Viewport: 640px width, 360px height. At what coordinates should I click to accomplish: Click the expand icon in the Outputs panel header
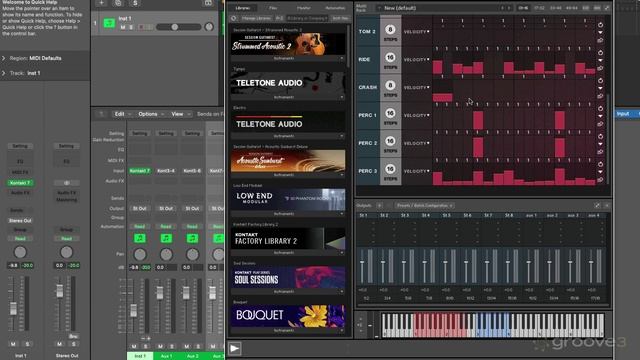tap(597, 205)
